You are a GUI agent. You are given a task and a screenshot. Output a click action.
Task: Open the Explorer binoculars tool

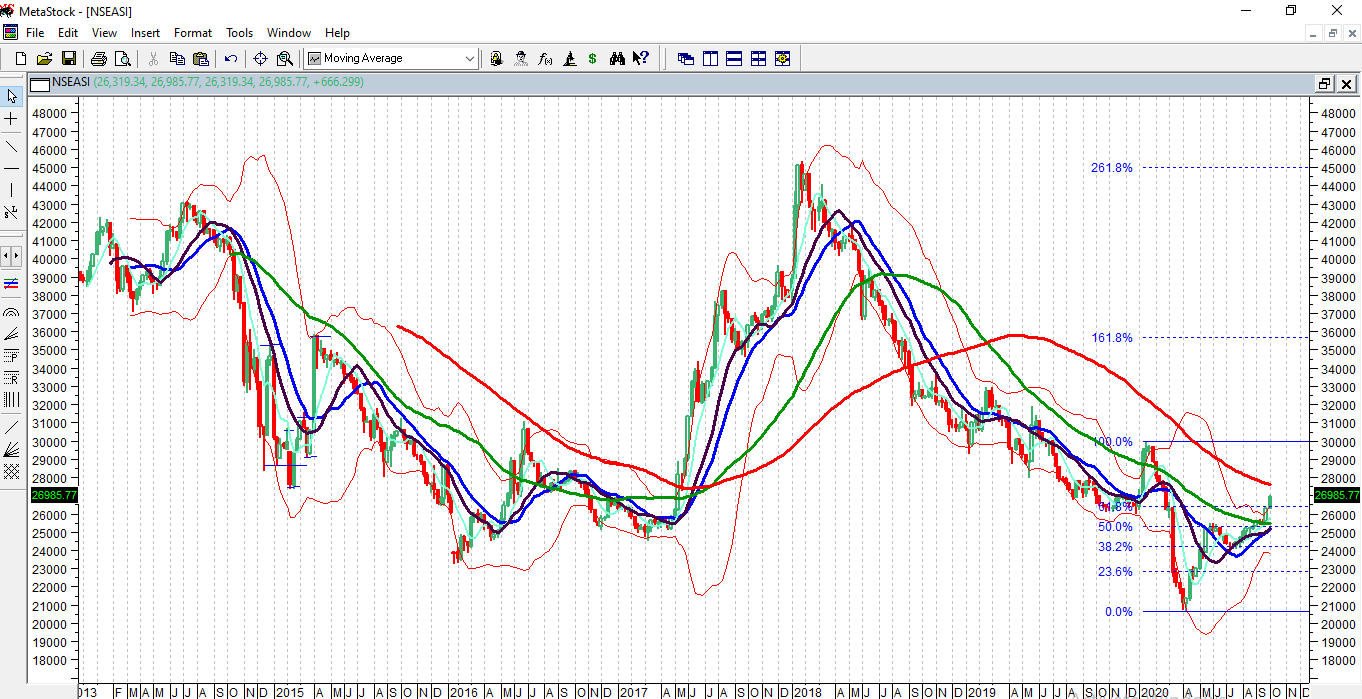tap(617, 59)
